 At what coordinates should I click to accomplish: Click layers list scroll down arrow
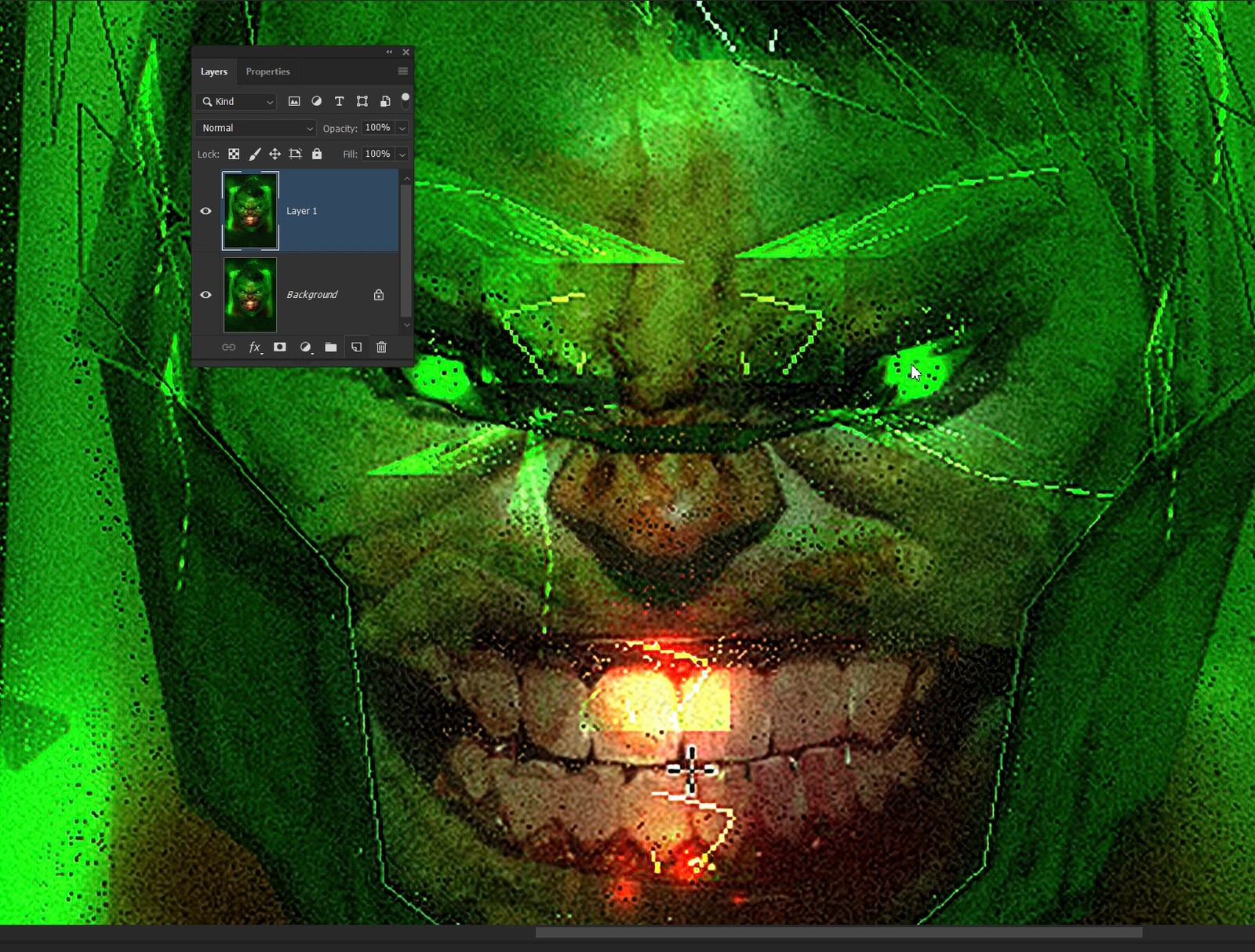[x=406, y=324]
